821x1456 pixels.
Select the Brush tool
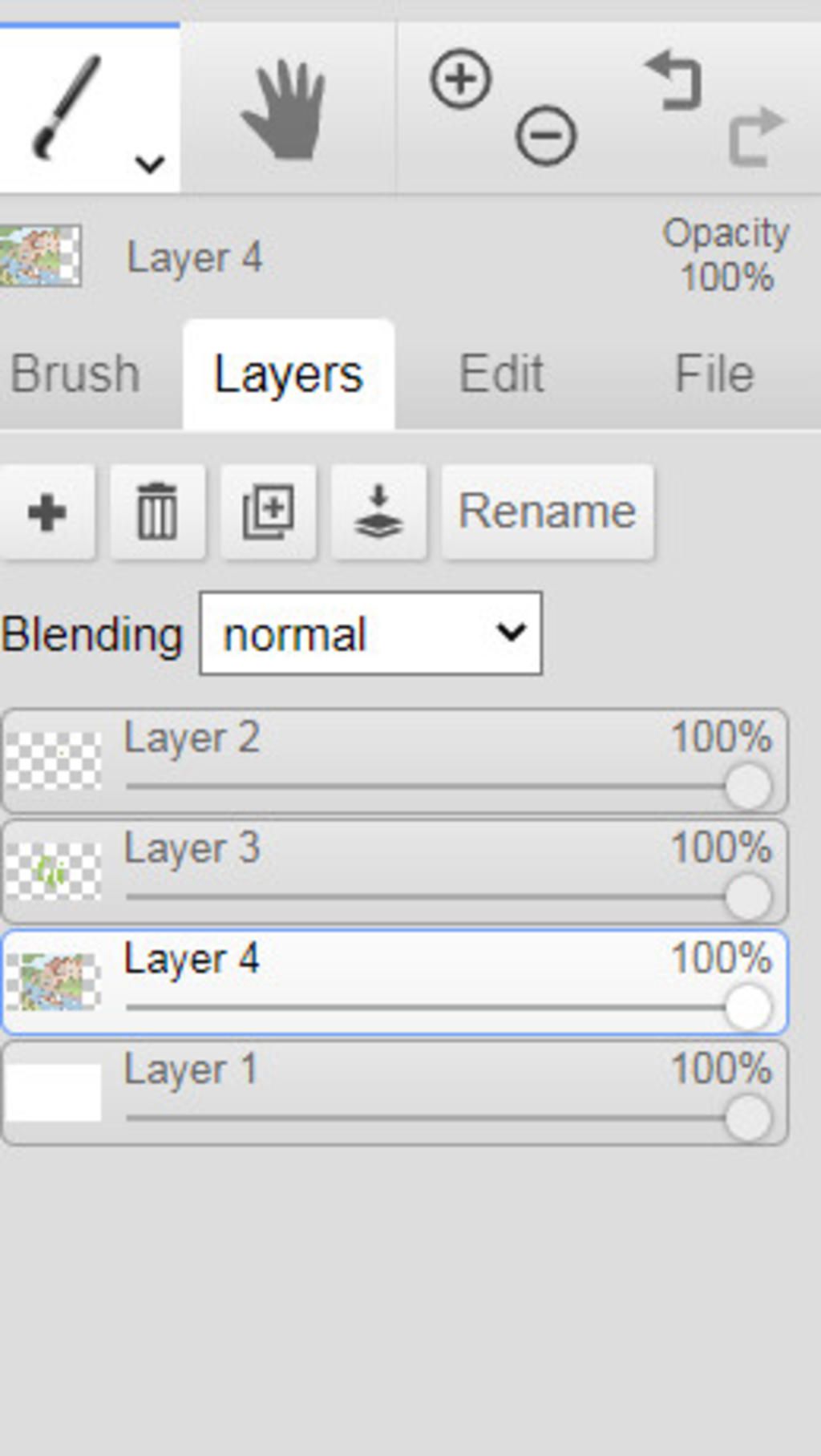click(x=67, y=107)
